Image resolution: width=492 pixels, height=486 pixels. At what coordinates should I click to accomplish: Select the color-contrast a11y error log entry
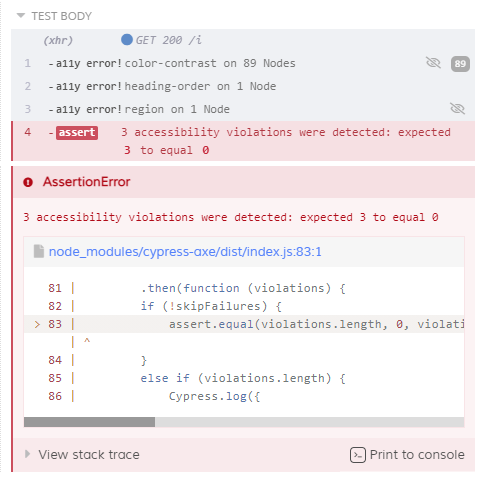pyautogui.click(x=243, y=63)
